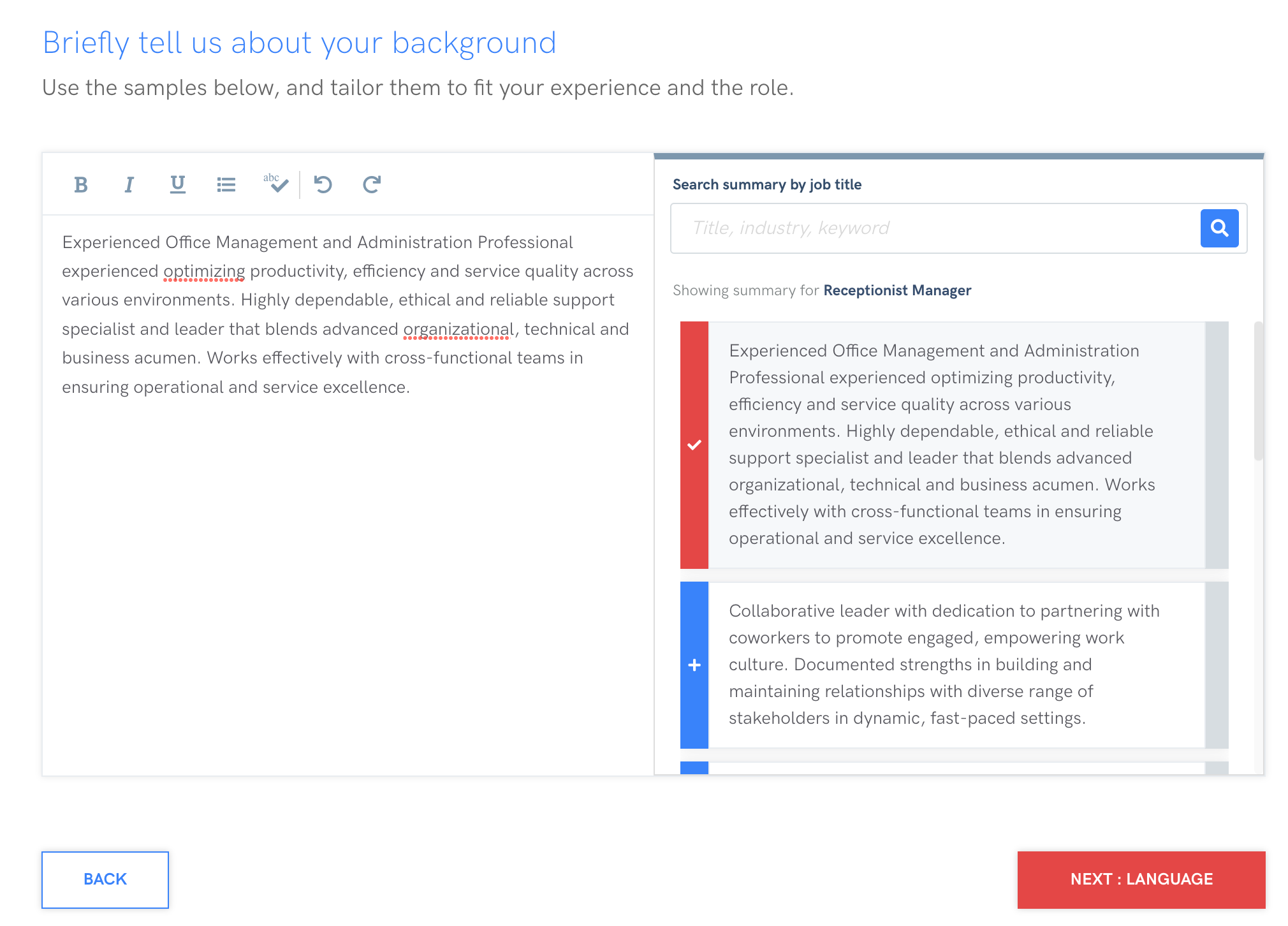1288x926 pixels.
Task: Undo the last edit
Action: click(x=323, y=185)
